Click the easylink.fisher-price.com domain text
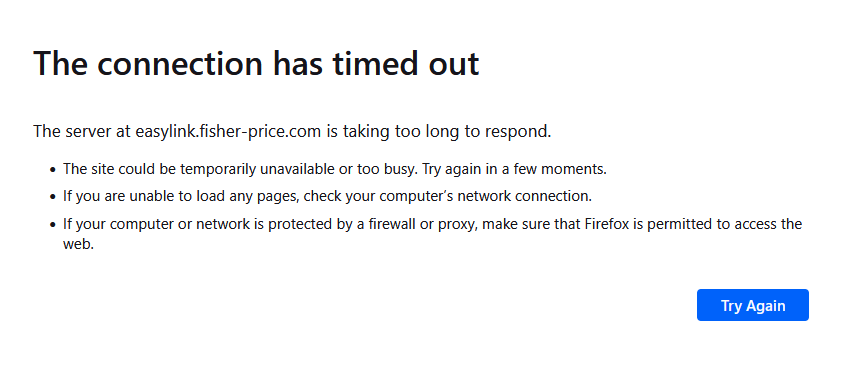The image size is (851, 377). (228, 131)
